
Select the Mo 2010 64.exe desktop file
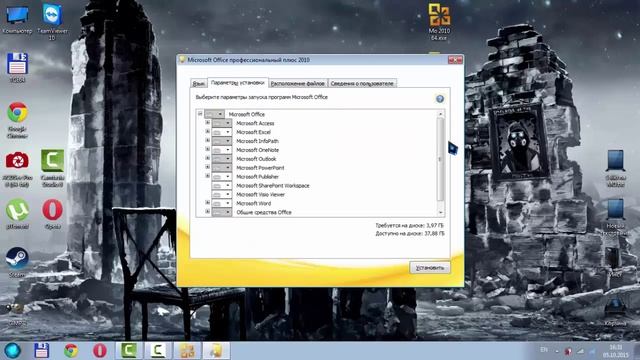[x=439, y=22]
